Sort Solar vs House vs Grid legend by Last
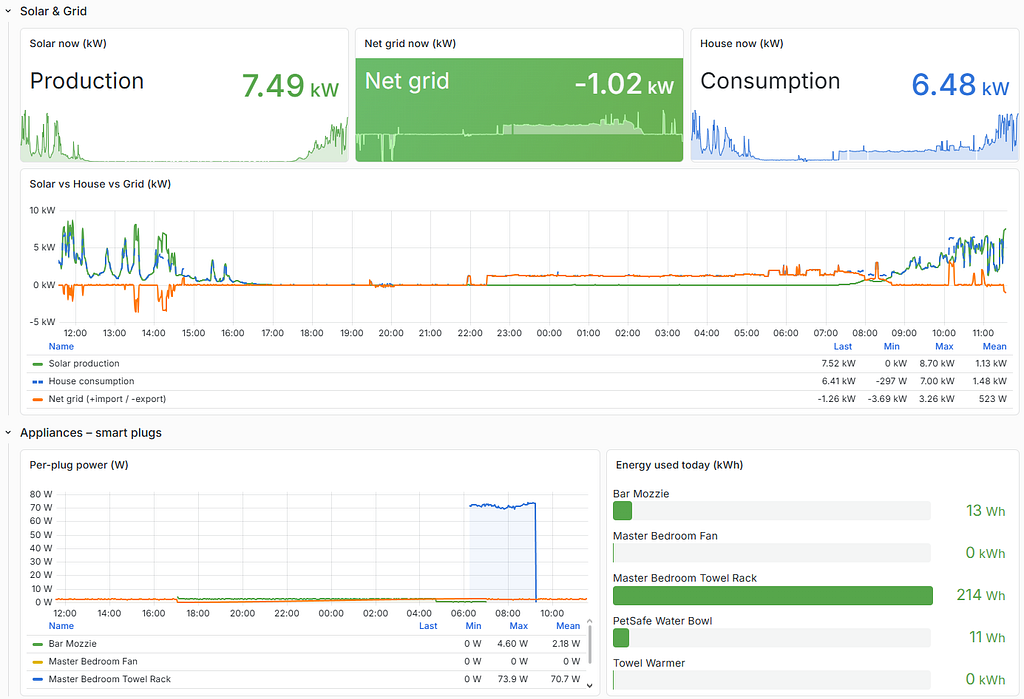1024x699 pixels. [842, 347]
